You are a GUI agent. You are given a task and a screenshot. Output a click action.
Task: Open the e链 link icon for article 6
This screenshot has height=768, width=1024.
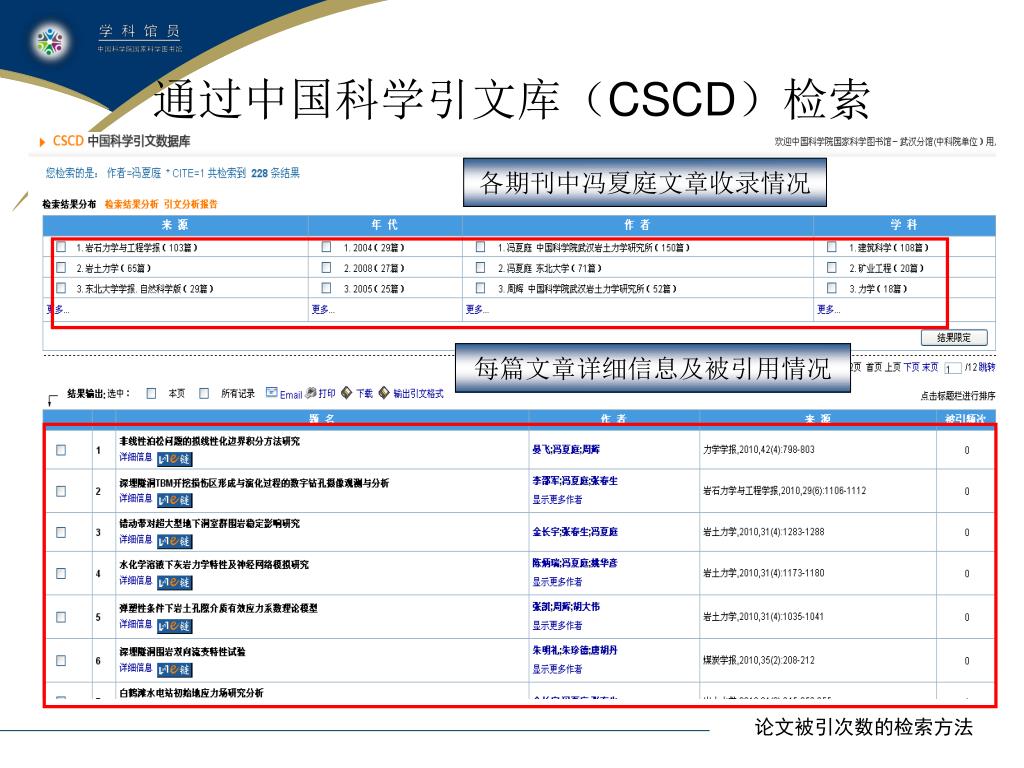174,670
